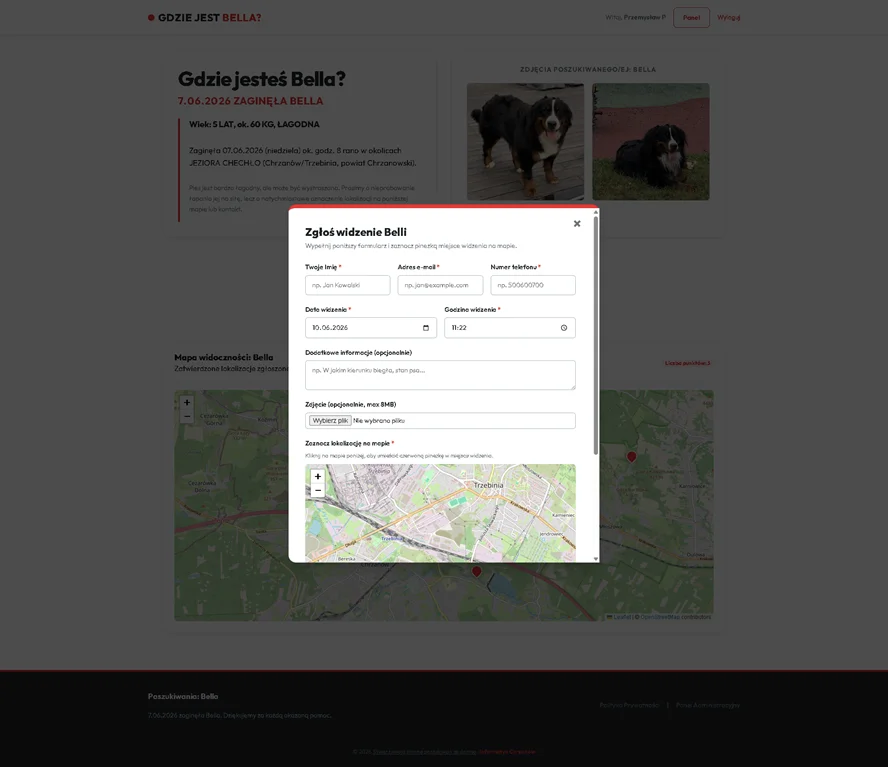The image size is (888, 767).
Task: Click the Poszukiwania: Bella footer heading
Action: pos(183,696)
